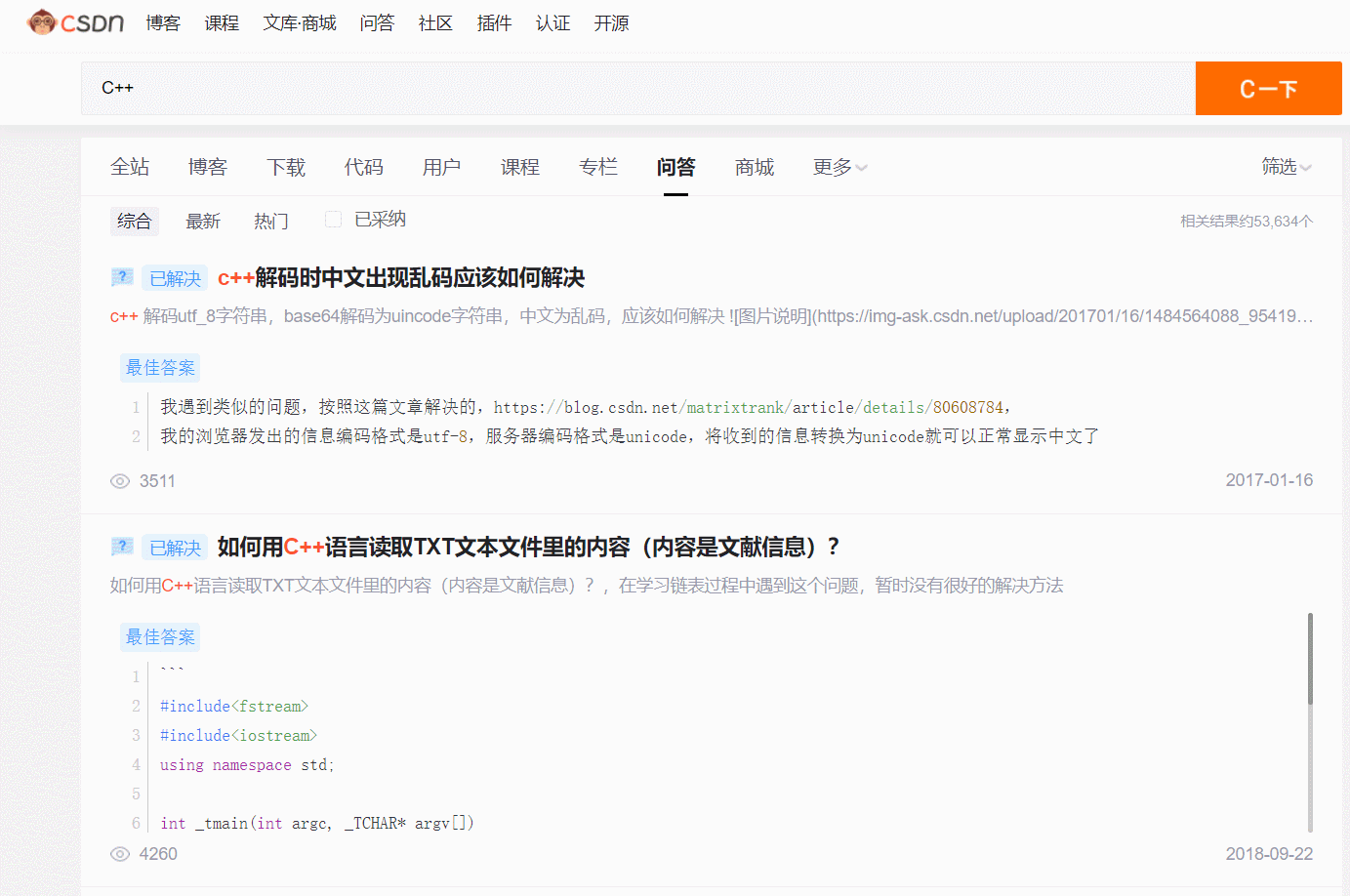Click the code block scrollbar in TXT answer
This screenshot has width=1350, height=896.
point(1310,659)
